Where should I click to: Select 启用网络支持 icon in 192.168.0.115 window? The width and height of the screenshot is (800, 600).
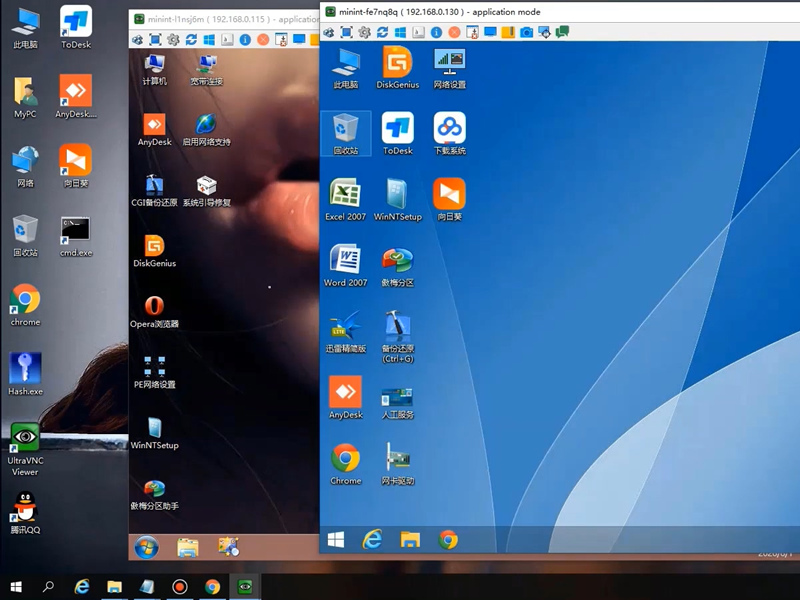(x=207, y=130)
